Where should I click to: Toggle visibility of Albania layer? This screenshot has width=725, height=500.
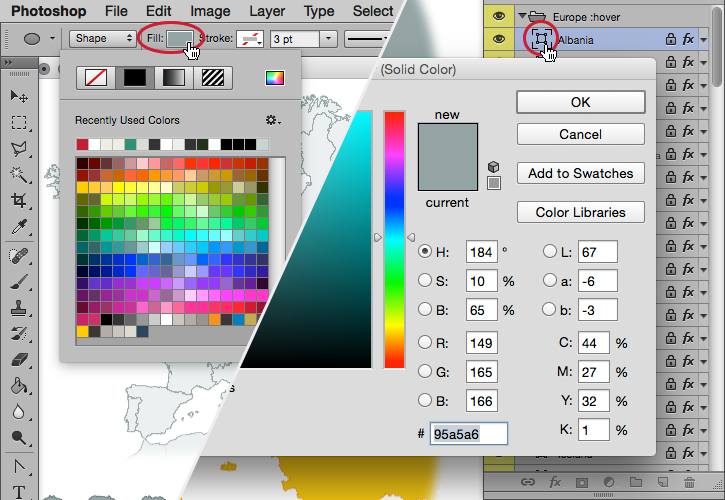coord(498,39)
